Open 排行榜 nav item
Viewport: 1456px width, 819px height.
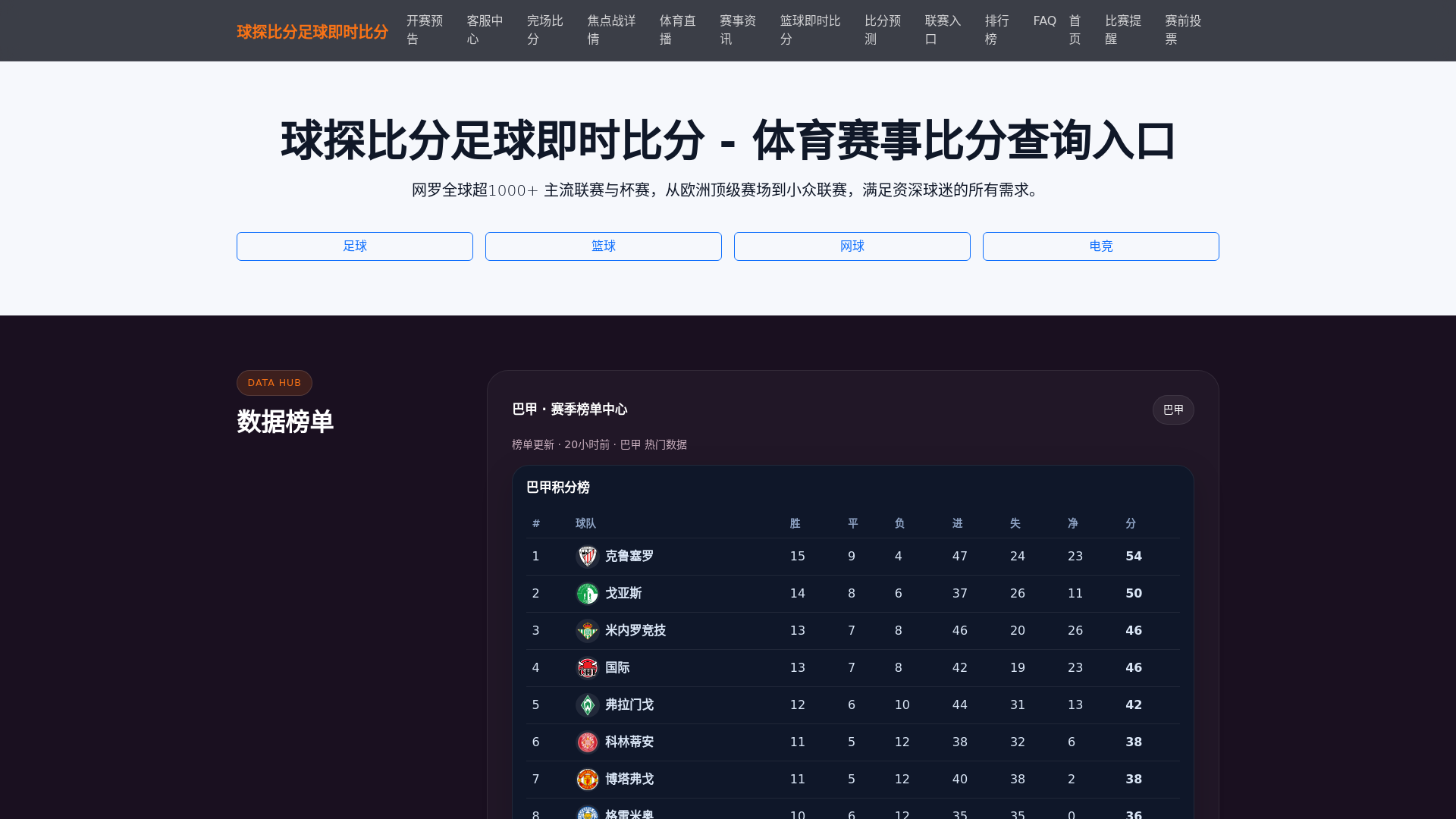[x=997, y=30]
